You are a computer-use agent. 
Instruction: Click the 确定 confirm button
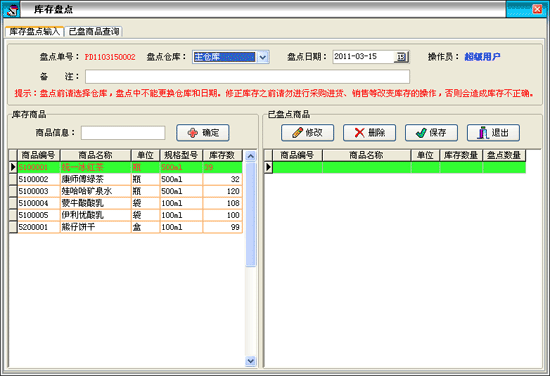click(x=203, y=133)
